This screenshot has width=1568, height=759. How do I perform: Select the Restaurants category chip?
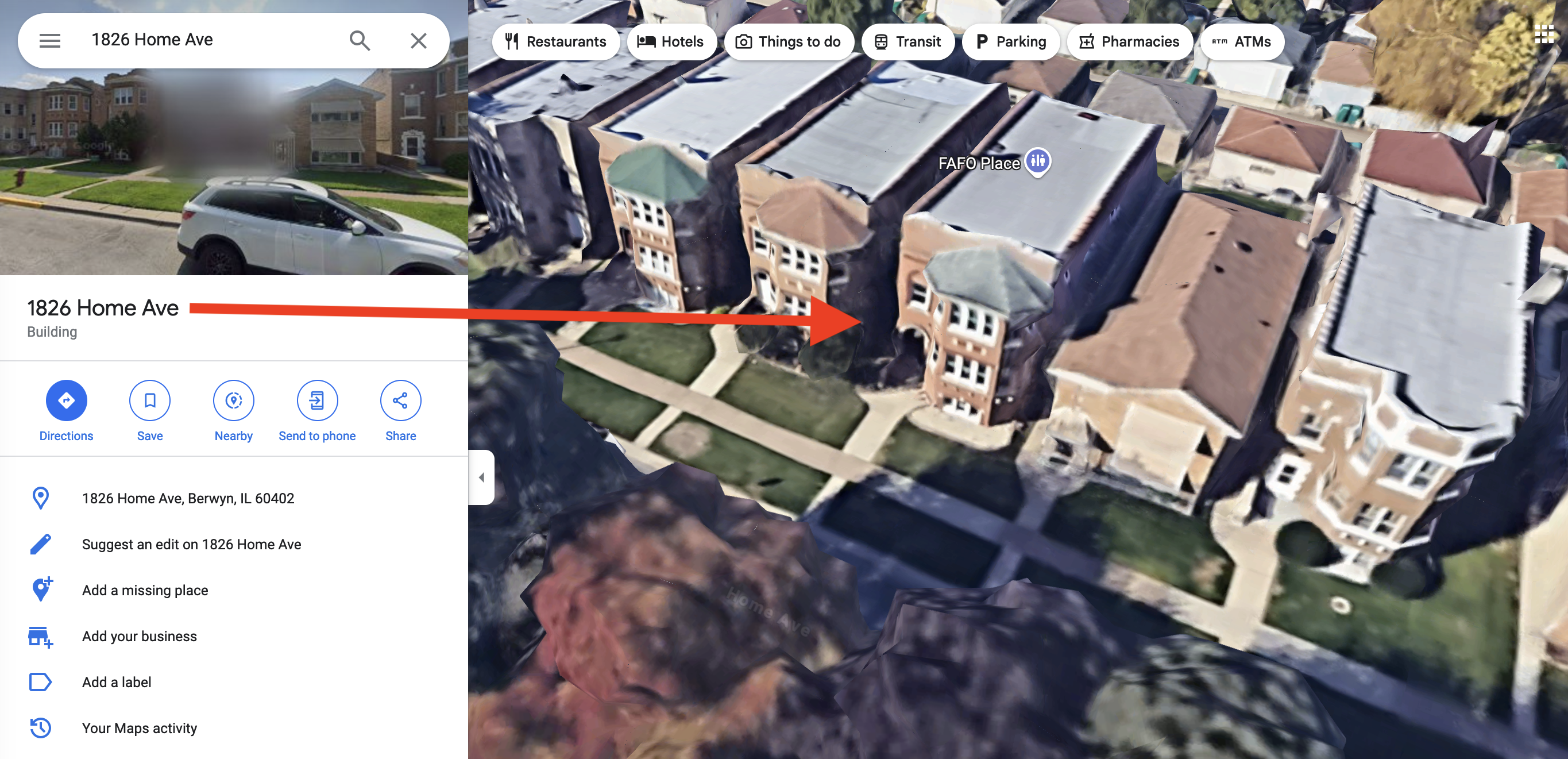(556, 41)
